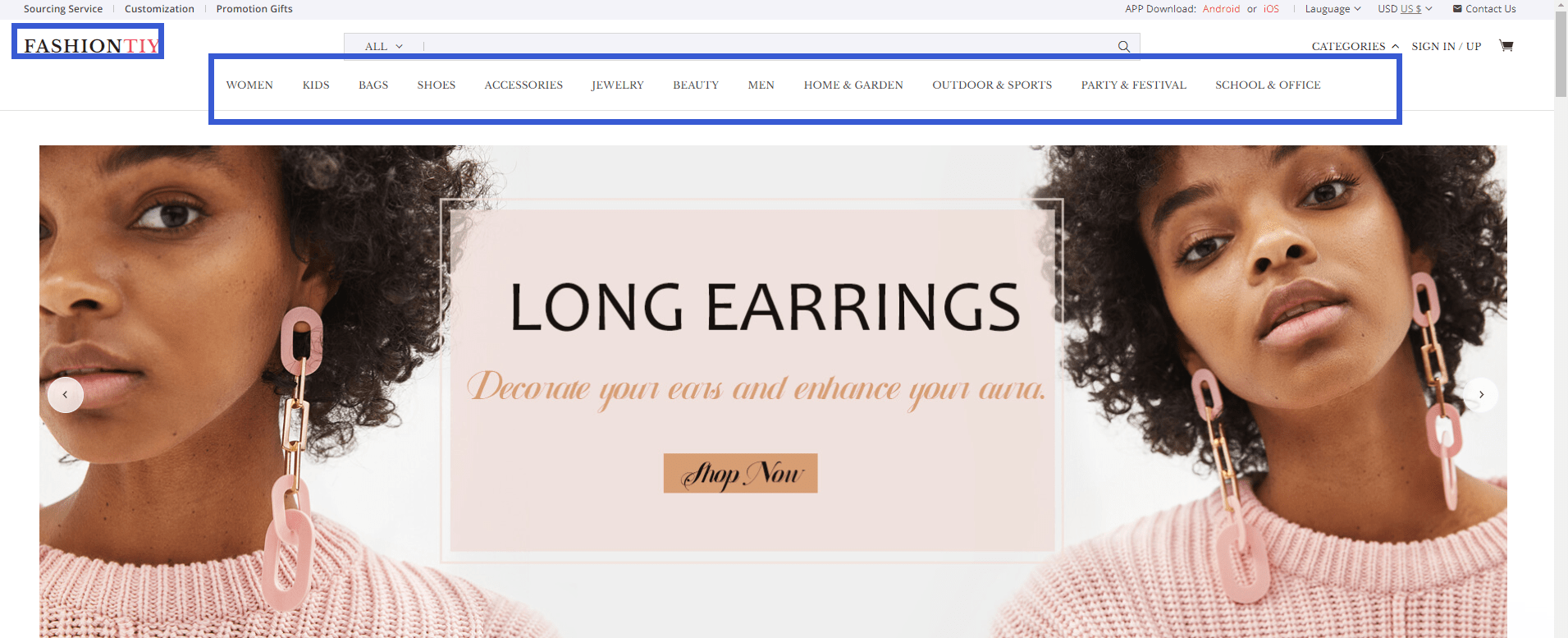Image resolution: width=1568 pixels, height=638 pixels.
Task: Click the Shop Now banner button
Action: 740,473
